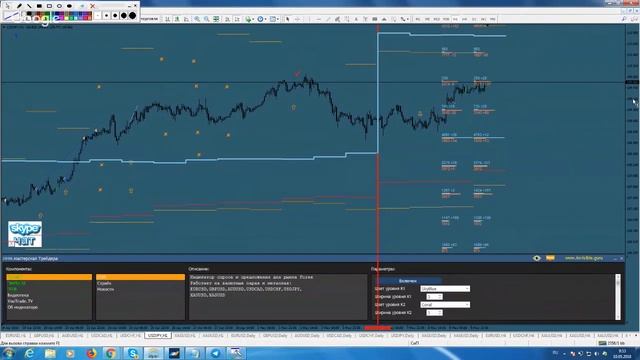Switch chart to candlestick type
Image resolution: width=640 pixels, height=360 pixels.
(x=177, y=19)
